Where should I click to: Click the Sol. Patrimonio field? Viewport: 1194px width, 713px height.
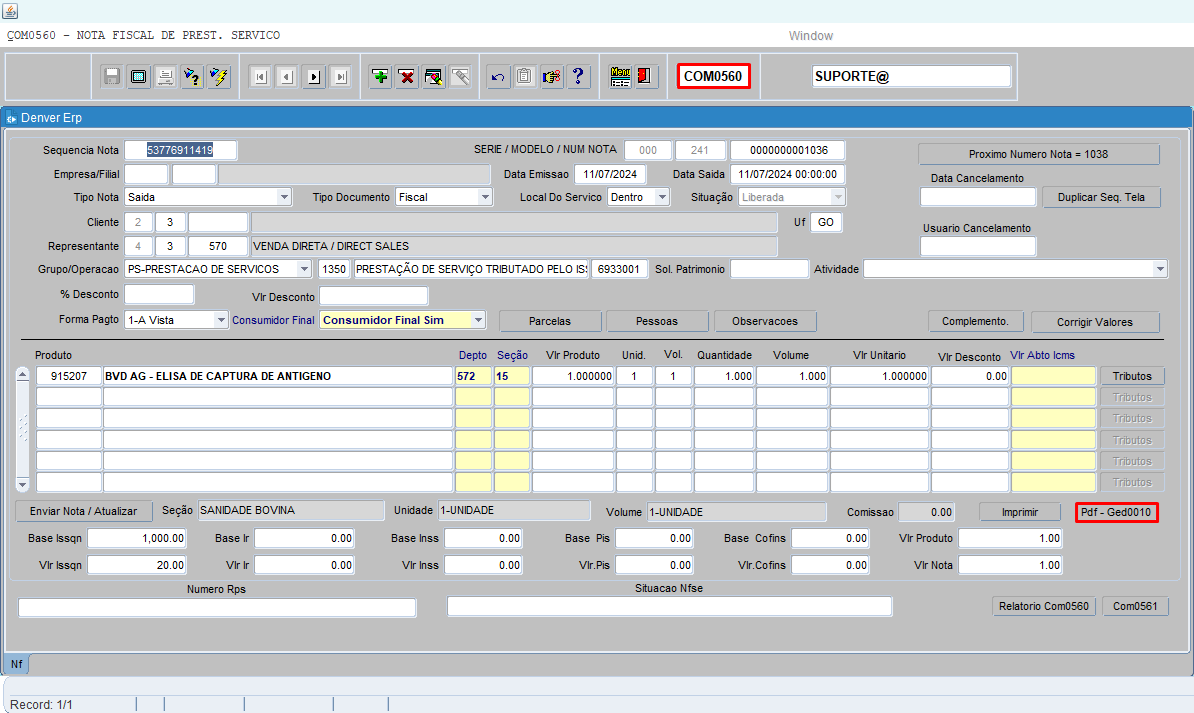769,269
